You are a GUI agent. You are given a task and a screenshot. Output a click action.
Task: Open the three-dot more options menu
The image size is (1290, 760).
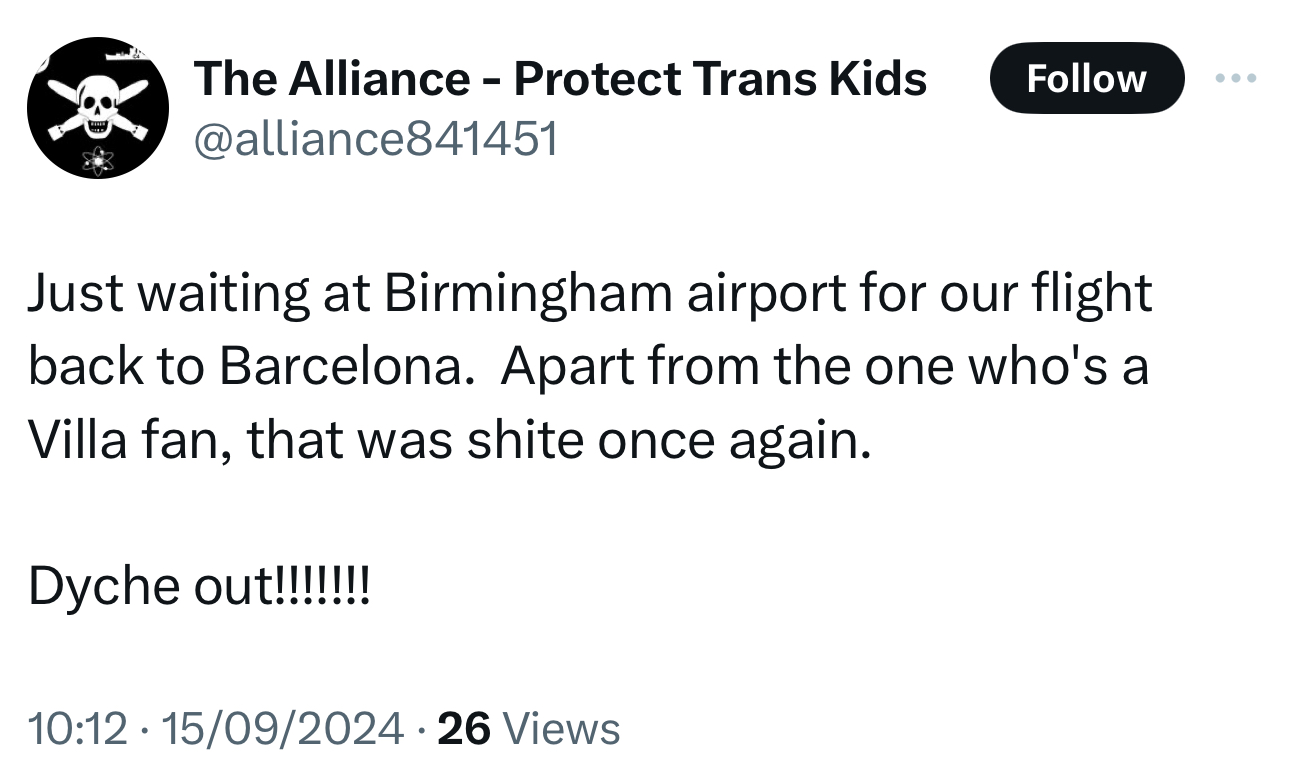(x=1237, y=78)
